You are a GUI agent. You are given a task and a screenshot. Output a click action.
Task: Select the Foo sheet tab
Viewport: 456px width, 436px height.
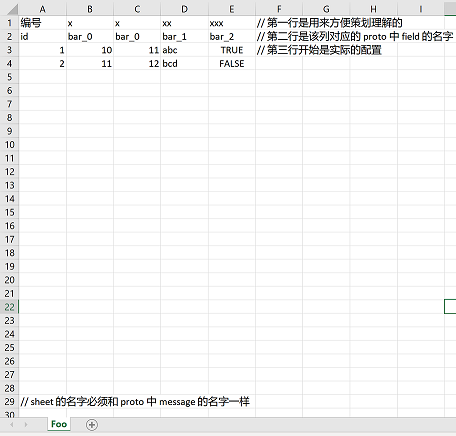point(59,424)
